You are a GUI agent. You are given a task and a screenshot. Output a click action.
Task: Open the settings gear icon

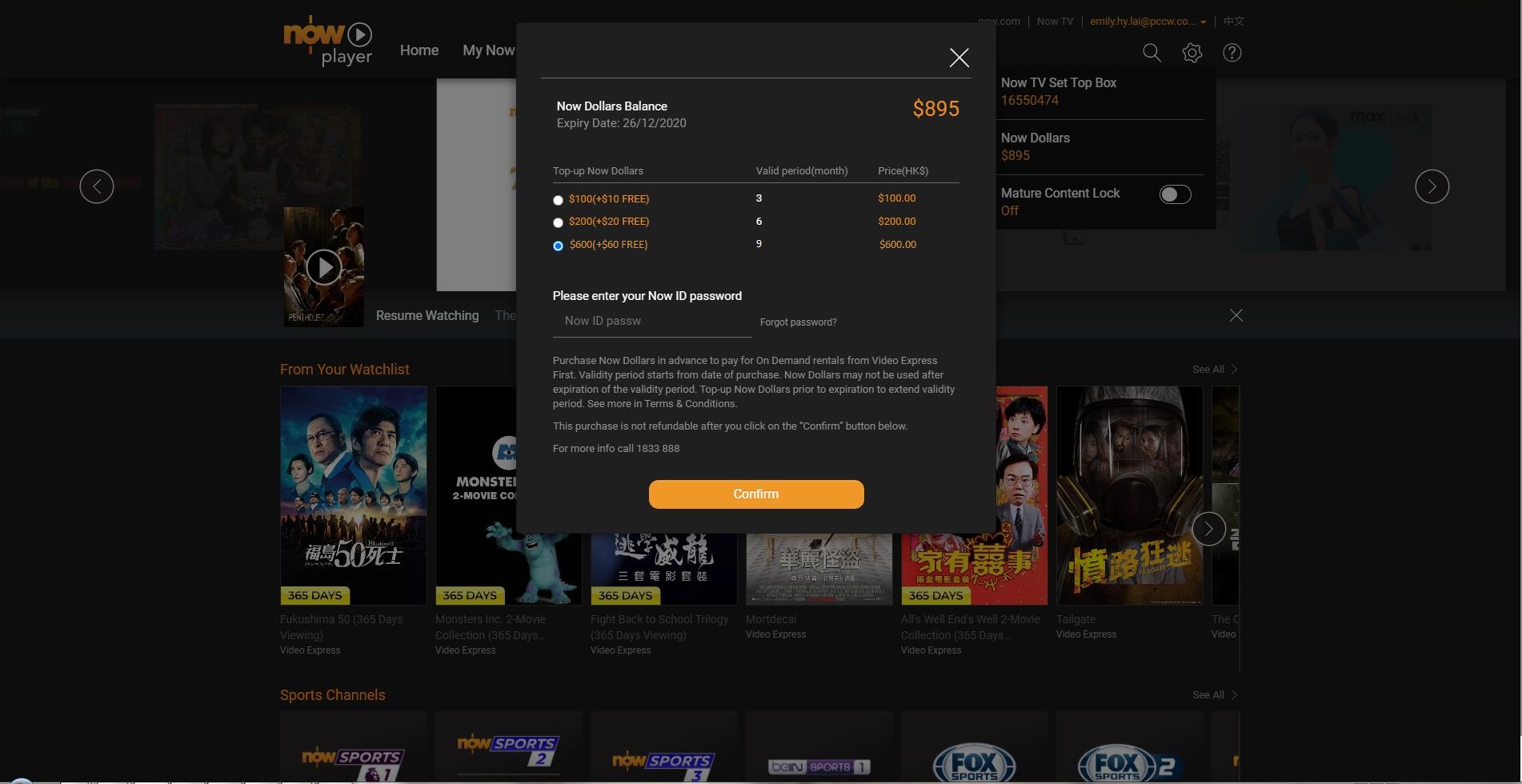(x=1192, y=53)
